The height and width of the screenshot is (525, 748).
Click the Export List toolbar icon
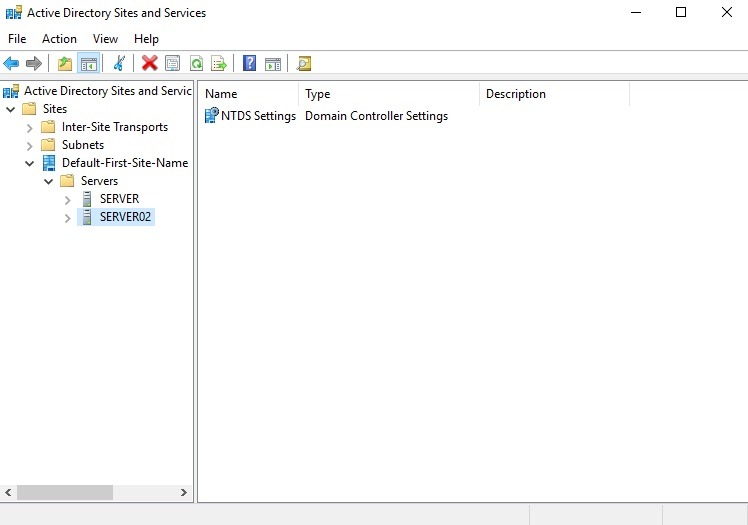219,64
